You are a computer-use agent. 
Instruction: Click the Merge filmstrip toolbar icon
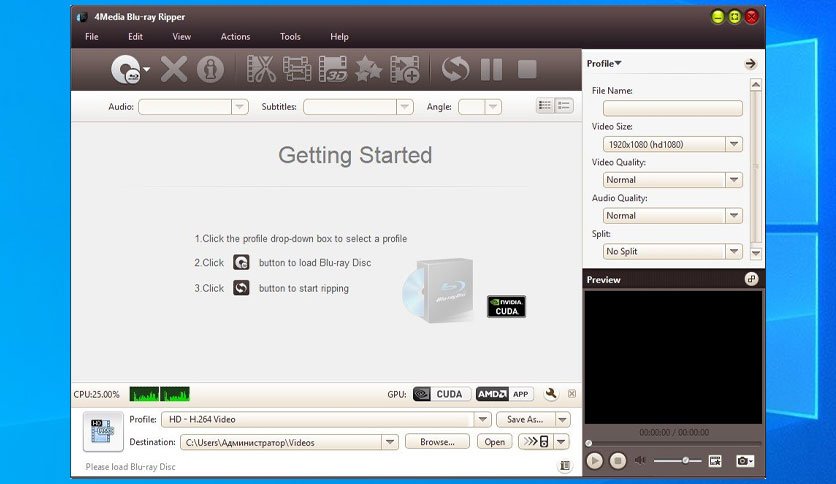[x=297, y=69]
